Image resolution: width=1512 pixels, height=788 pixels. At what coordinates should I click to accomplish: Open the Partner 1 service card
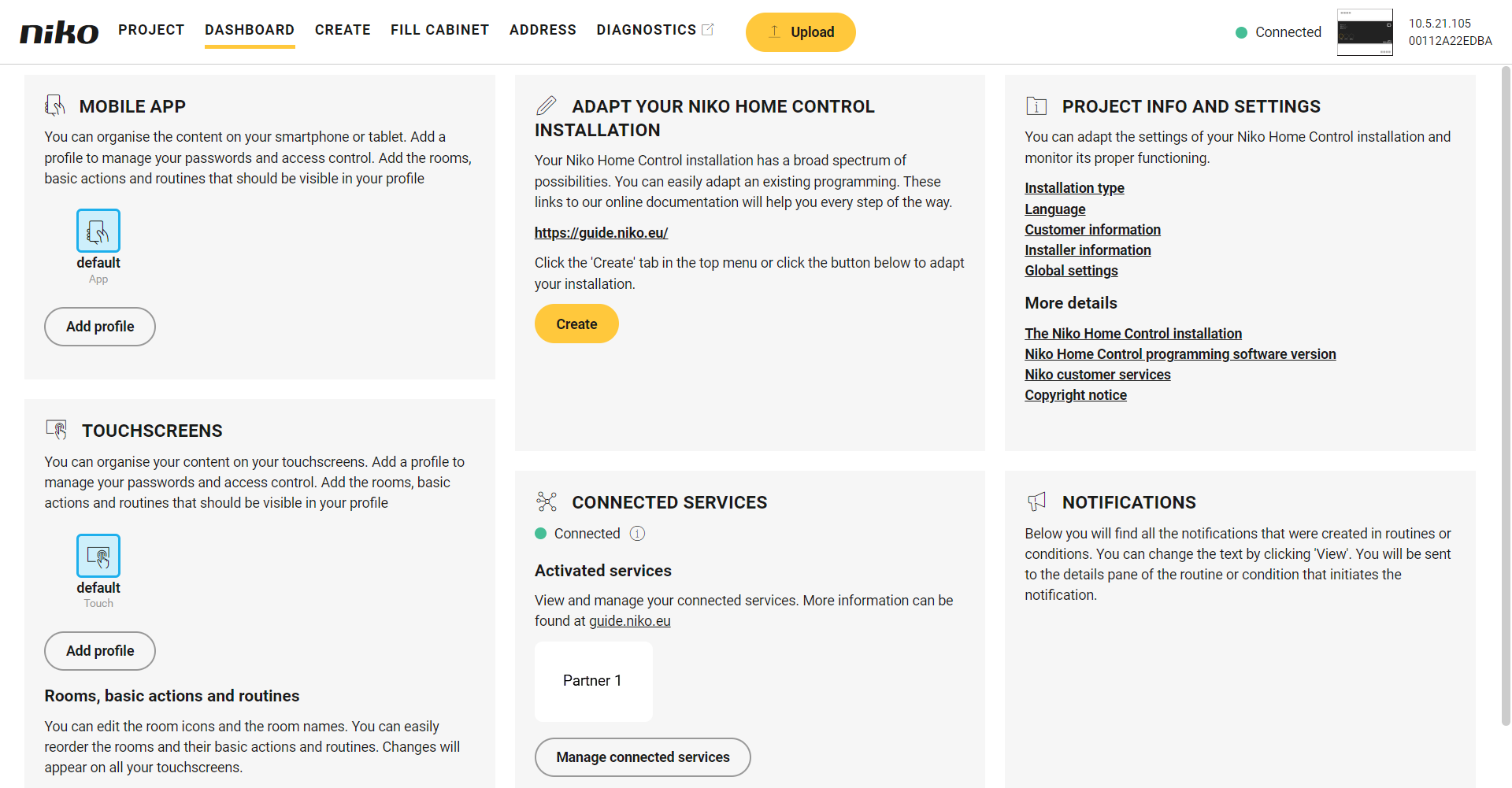tap(593, 681)
